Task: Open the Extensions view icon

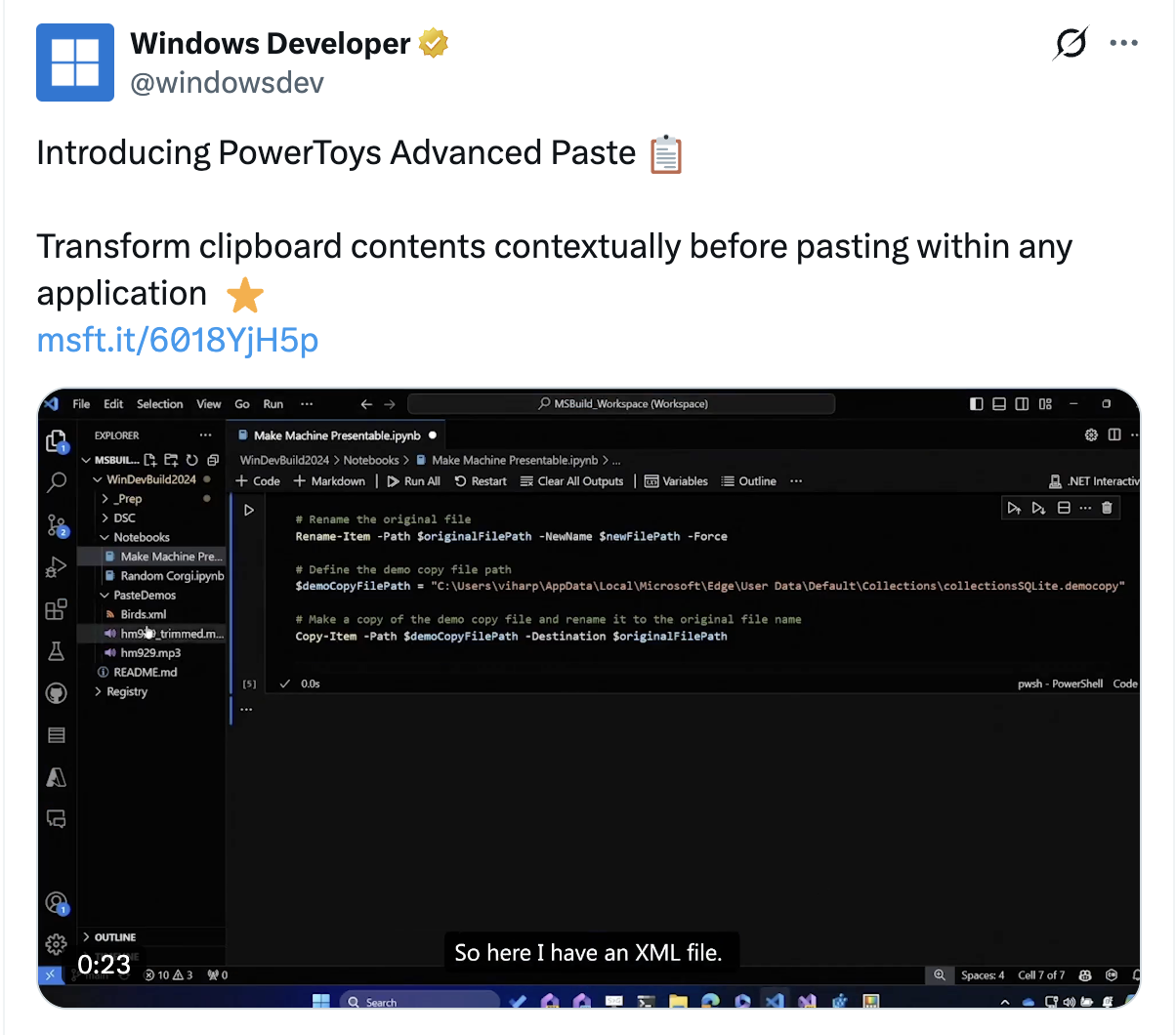Action: [57, 609]
